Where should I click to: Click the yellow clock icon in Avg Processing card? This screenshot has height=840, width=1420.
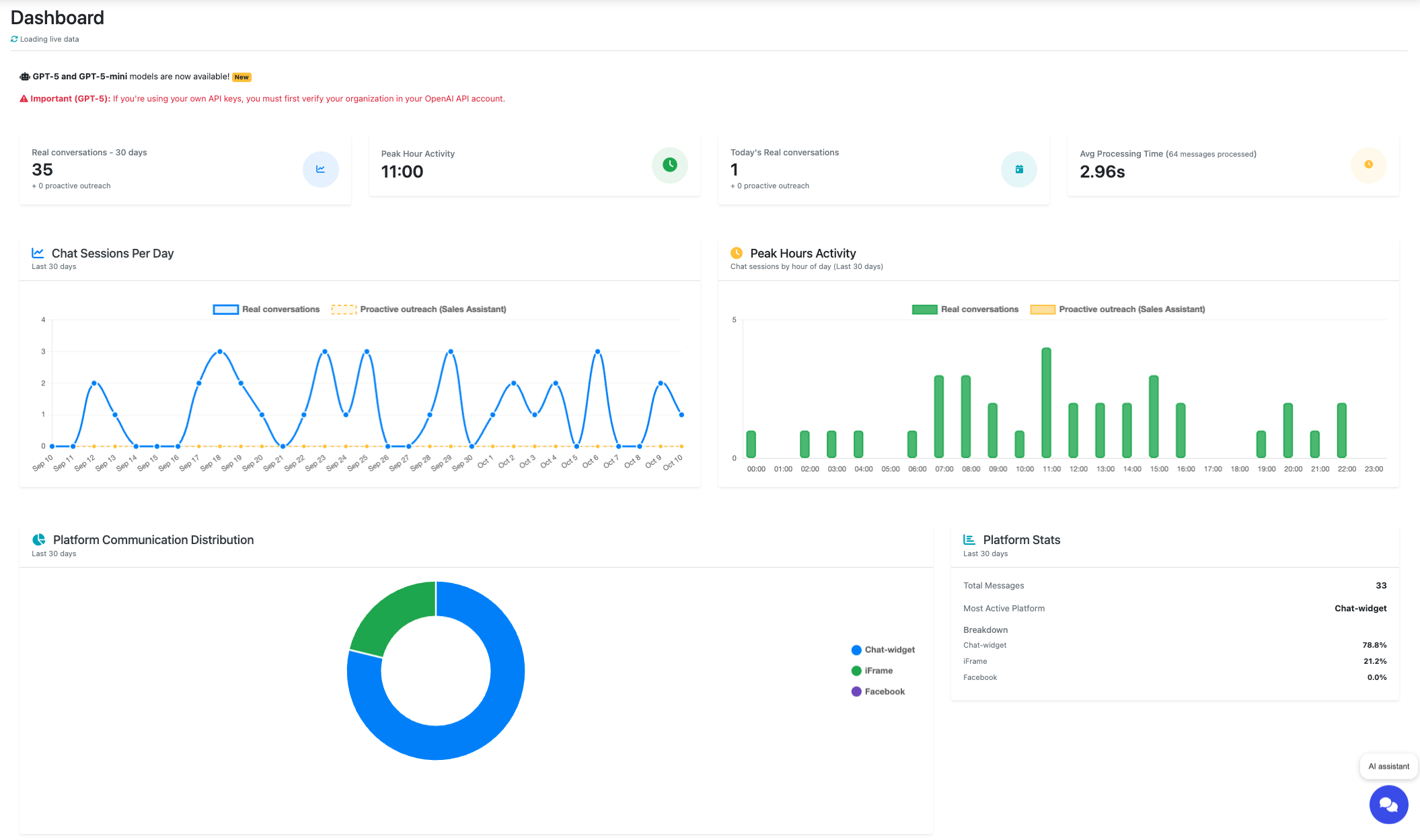point(1368,165)
